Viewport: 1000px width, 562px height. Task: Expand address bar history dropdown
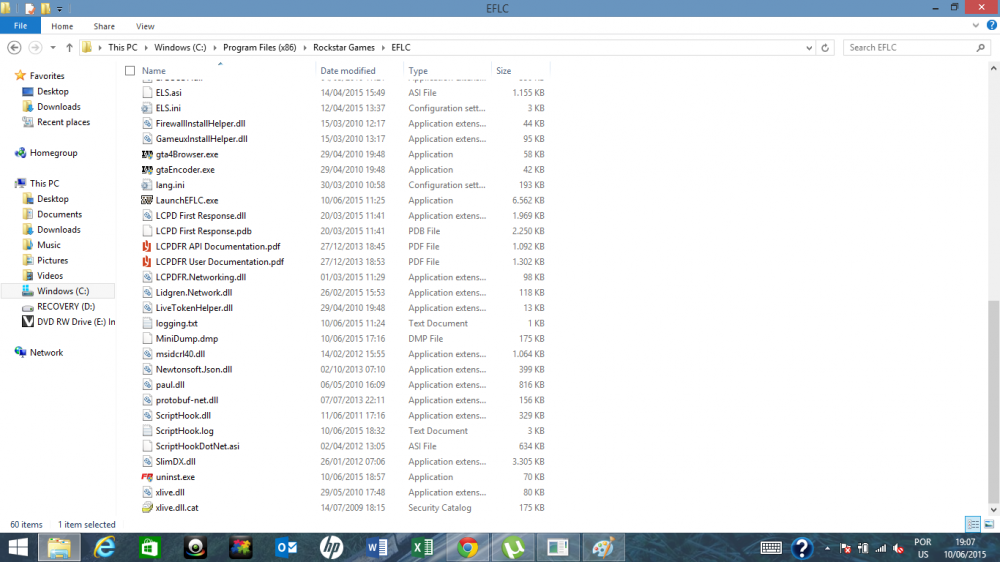tap(809, 48)
